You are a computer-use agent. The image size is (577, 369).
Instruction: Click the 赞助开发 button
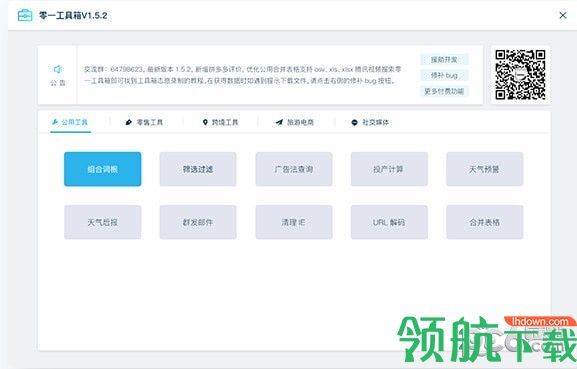[x=444, y=60]
